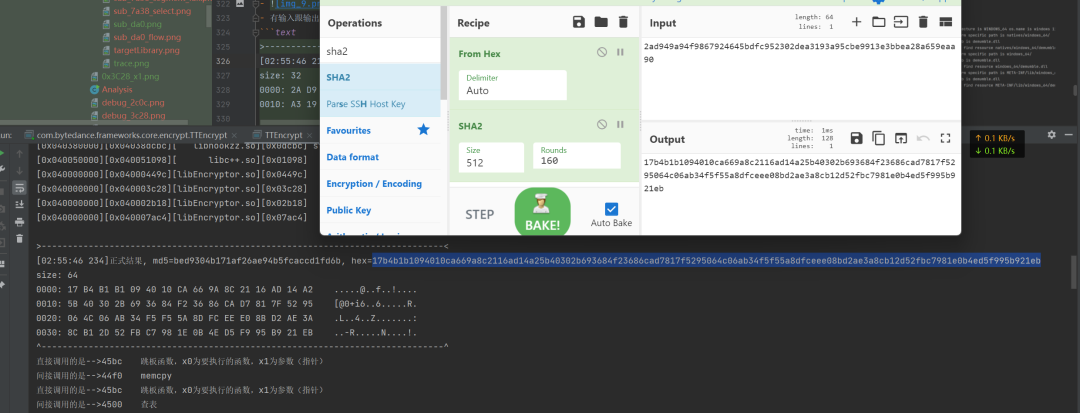
Task: Click the console vertical scrollbar
Action: [1074, 272]
